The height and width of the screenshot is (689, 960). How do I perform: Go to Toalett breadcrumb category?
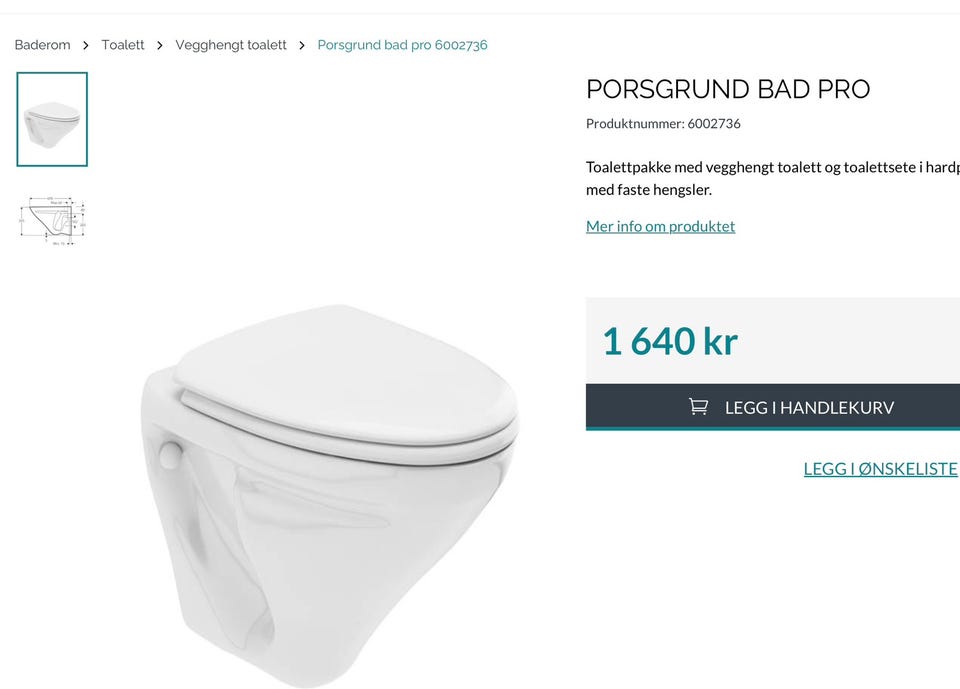click(x=122, y=45)
